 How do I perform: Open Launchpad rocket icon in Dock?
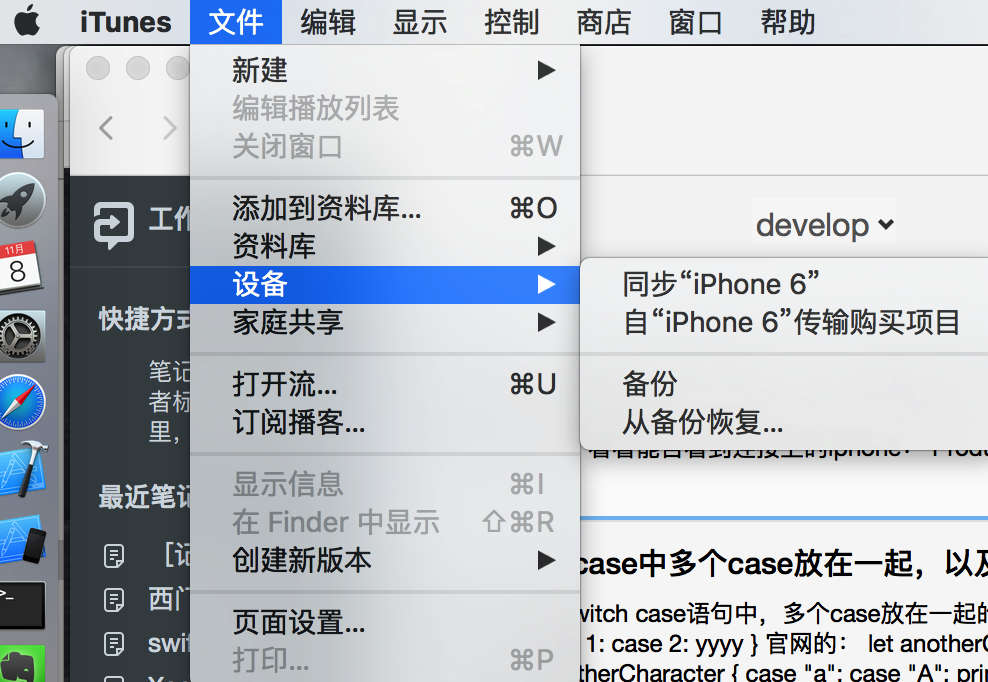(22, 200)
